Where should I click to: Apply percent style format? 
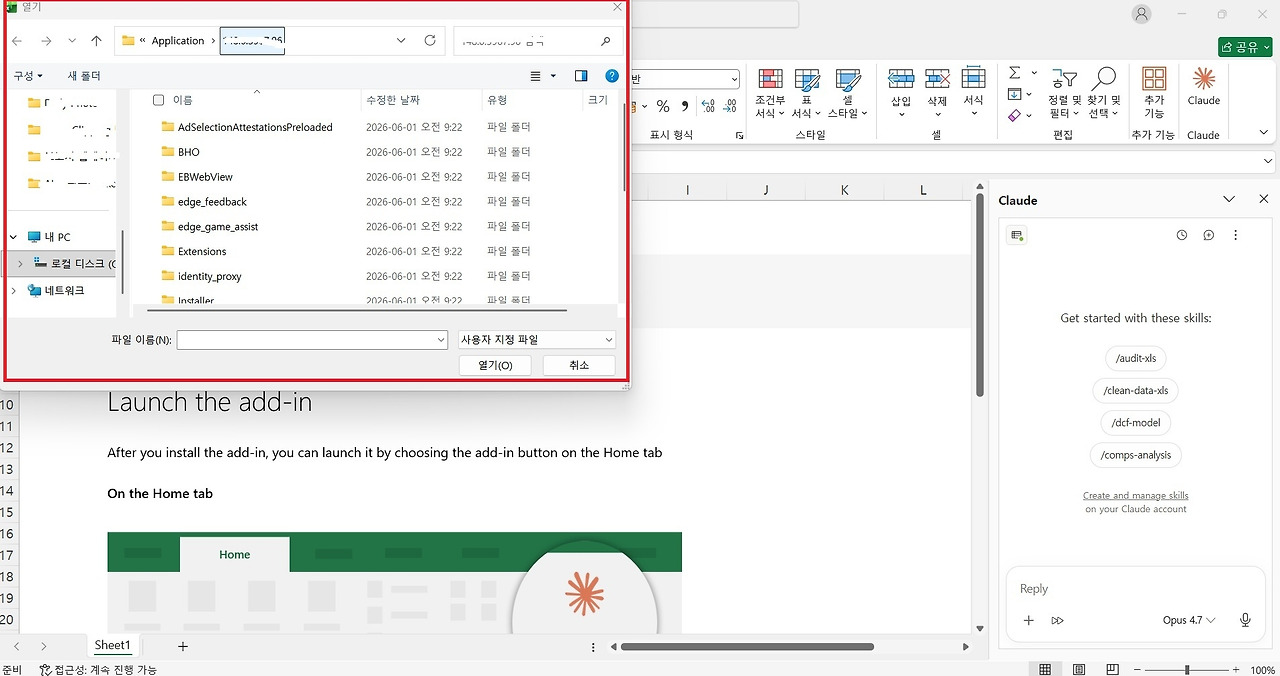pos(663,106)
